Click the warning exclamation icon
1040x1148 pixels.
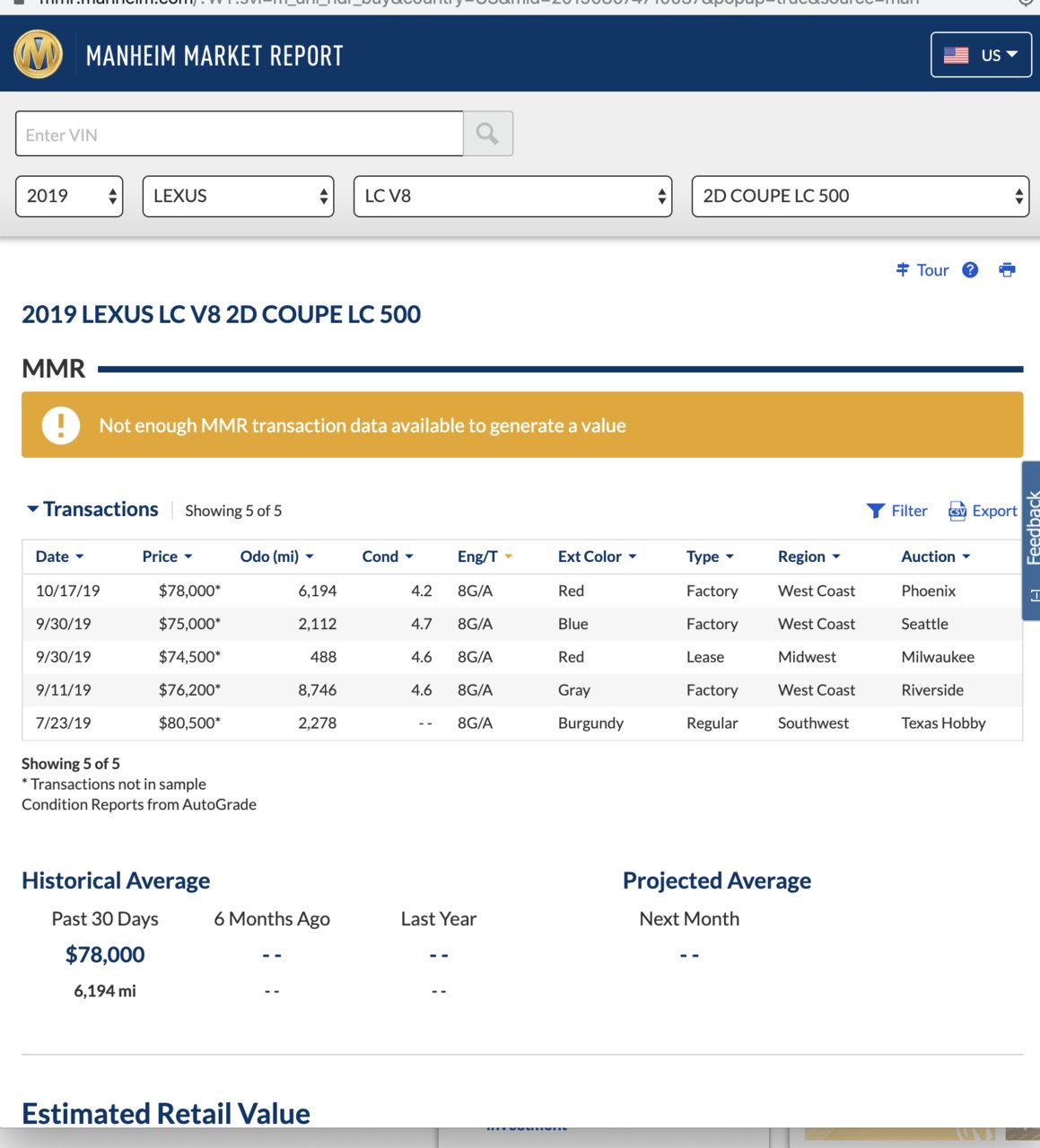(61, 425)
